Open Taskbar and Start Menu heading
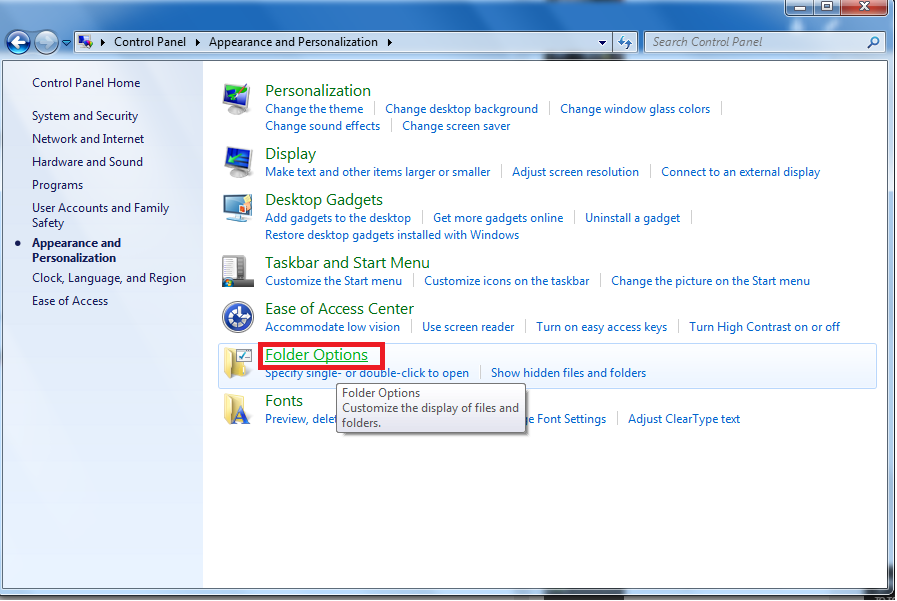Viewport: 897px width, 601px height. tap(347, 263)
